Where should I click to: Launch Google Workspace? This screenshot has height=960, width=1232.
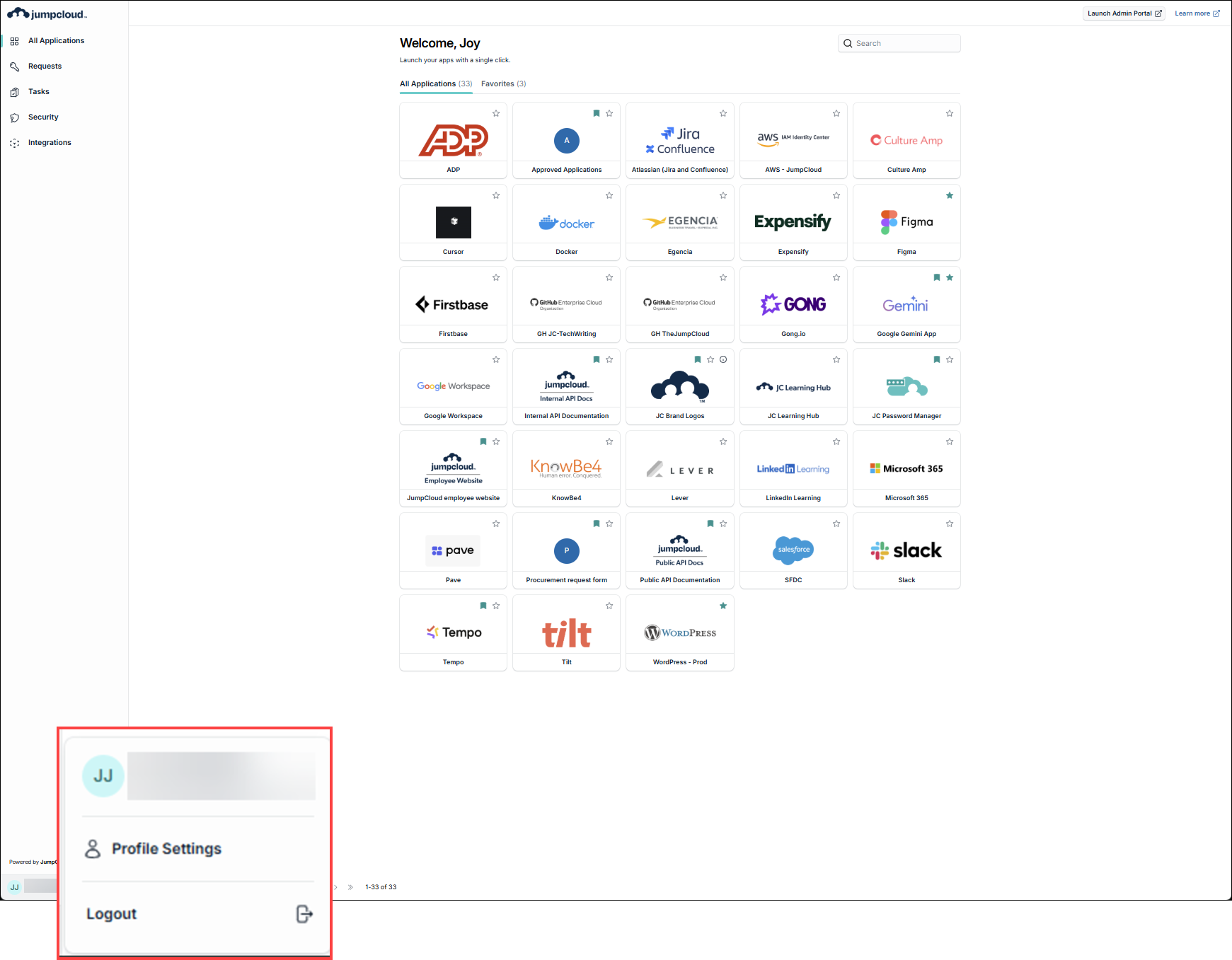click(454, 387)
